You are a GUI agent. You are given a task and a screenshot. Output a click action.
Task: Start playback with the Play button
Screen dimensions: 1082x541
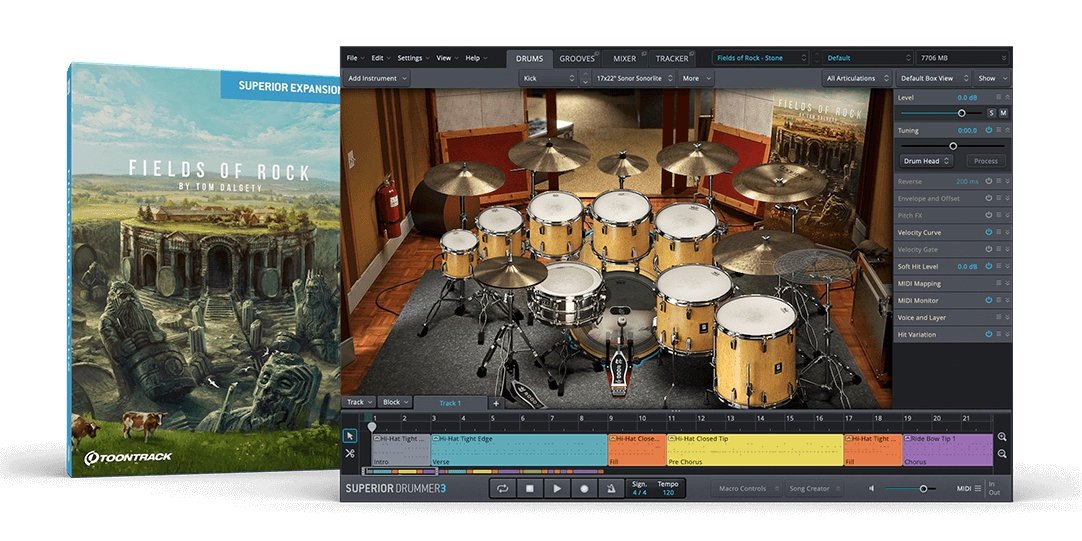pyautogui.click(x=557, y=489)
